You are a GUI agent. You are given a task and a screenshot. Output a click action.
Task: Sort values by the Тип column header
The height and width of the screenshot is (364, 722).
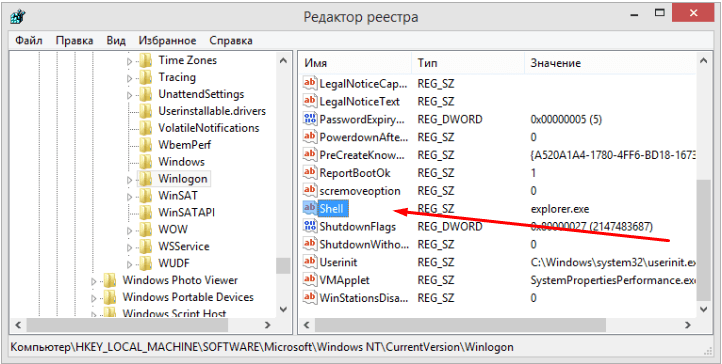click(x=468, y=63)
